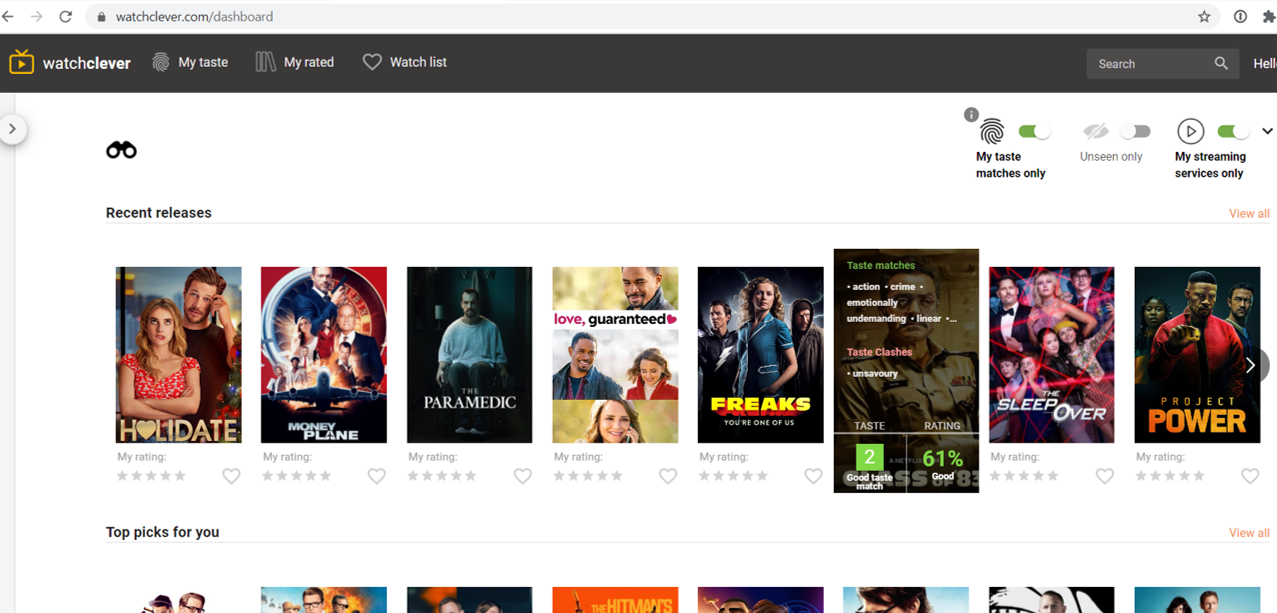The image size is (1277, 613).
Task: Click the fingerprint icon above My taste matches only
Action: click(x=992, y=131)
